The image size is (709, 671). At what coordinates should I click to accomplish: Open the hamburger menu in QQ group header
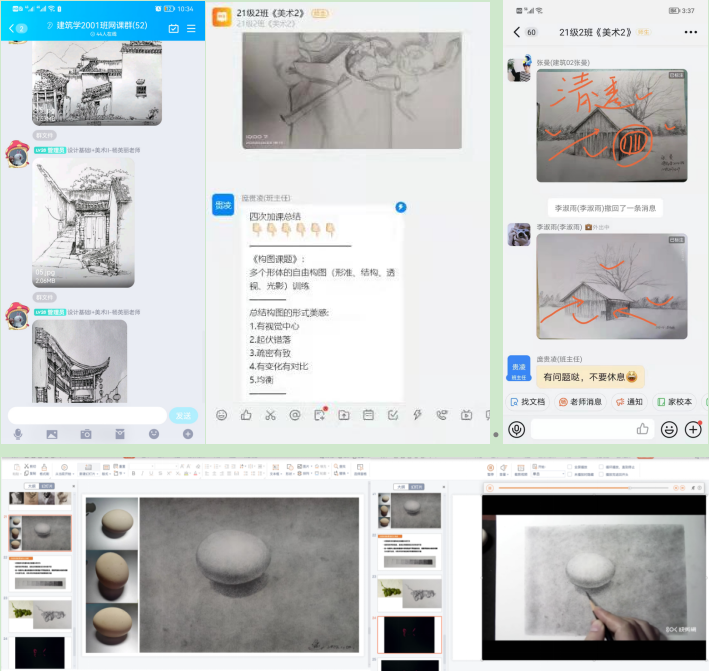click(x=191, y=28)
